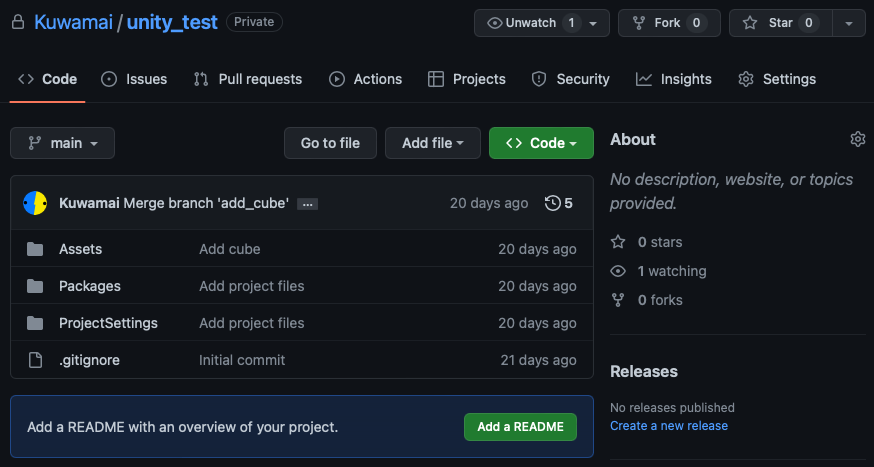This screenshot has width=874, height=467.
Task: Click the ProjectSettings folder icon
Action: tap(35, 323)
